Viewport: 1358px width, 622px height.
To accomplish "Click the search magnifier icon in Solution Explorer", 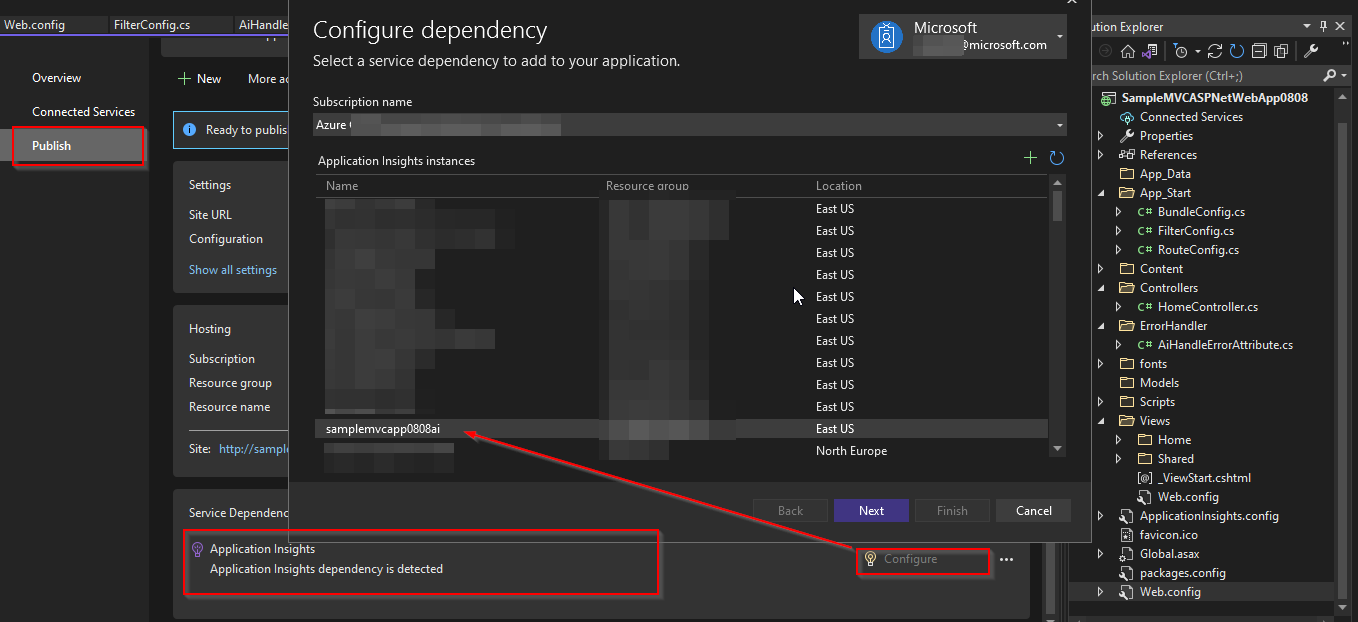I will [1329, 75].
